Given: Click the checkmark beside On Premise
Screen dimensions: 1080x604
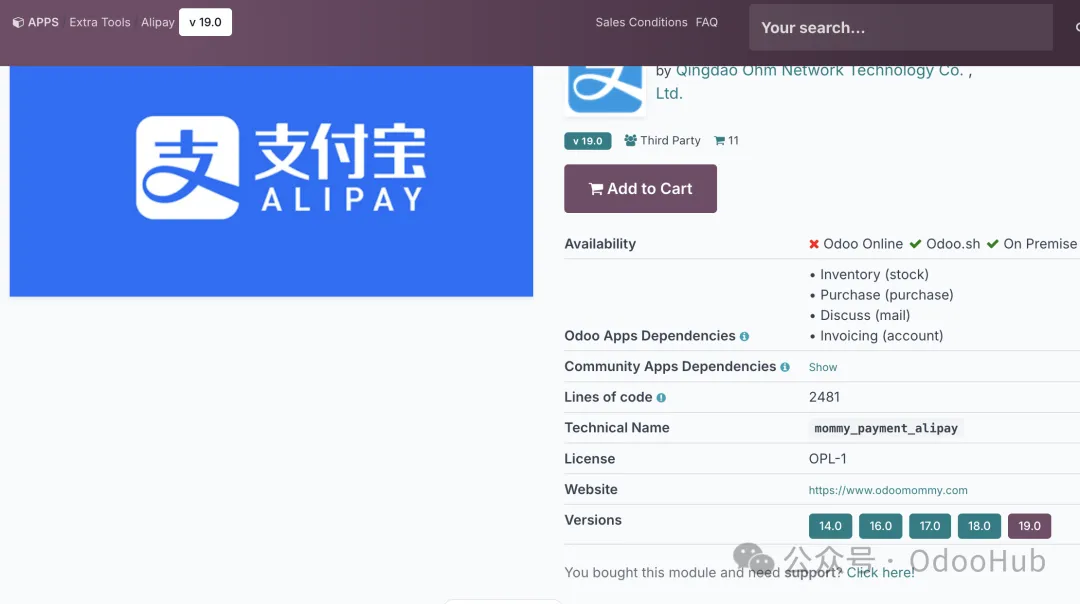Looking at the screenshot, I should coord(993,244).
